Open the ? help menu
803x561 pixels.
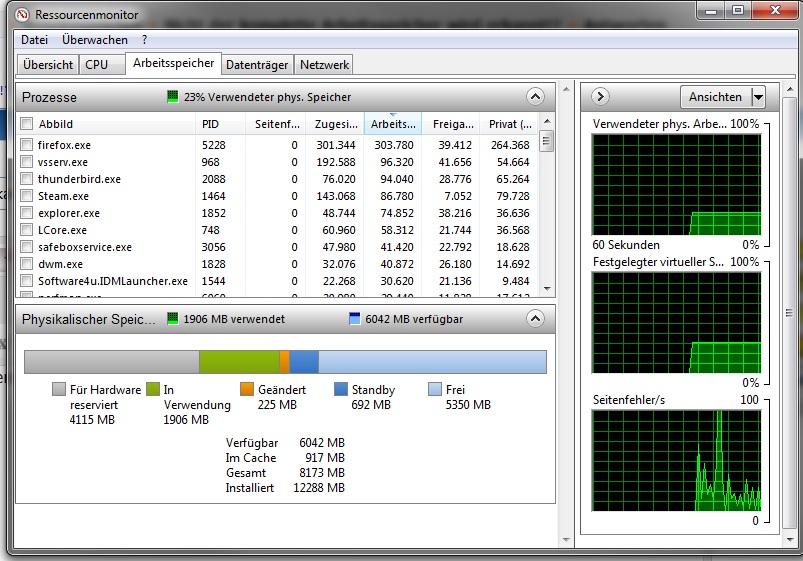[144, 39]
